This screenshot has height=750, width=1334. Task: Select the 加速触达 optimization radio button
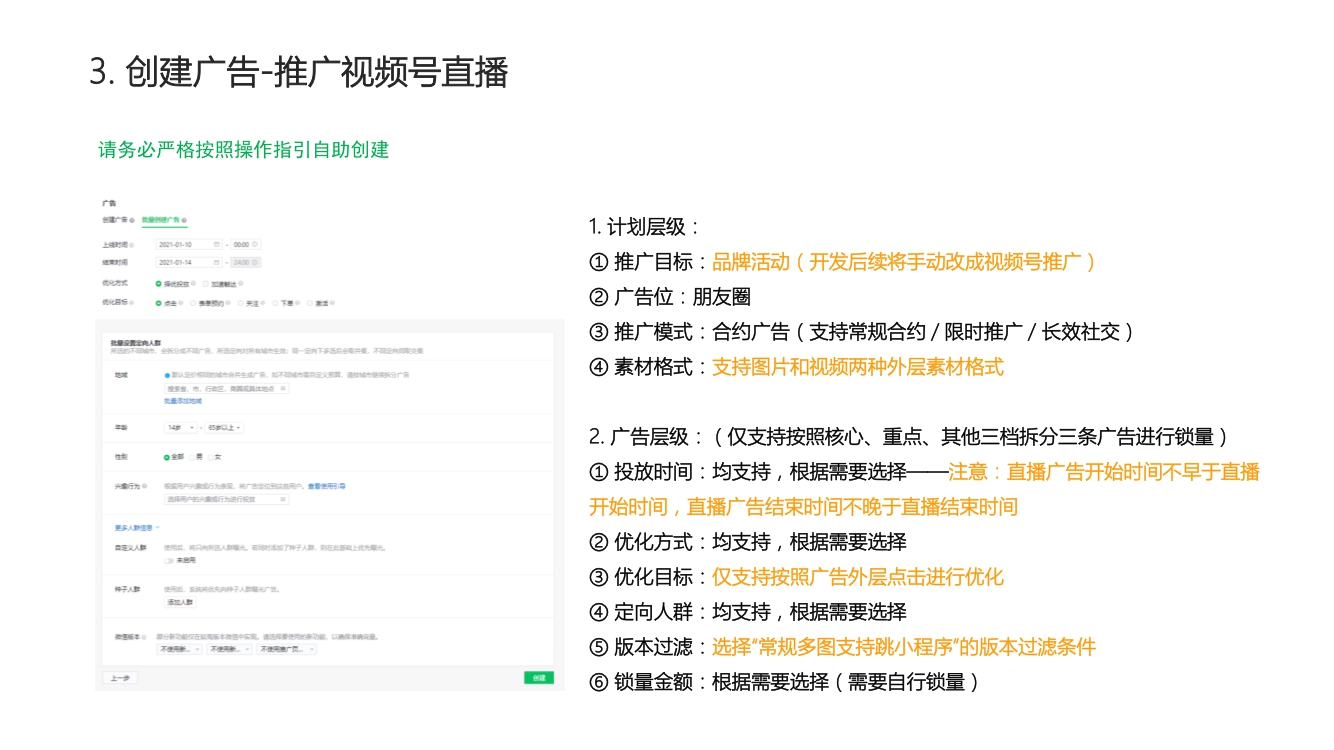[205, 284]
